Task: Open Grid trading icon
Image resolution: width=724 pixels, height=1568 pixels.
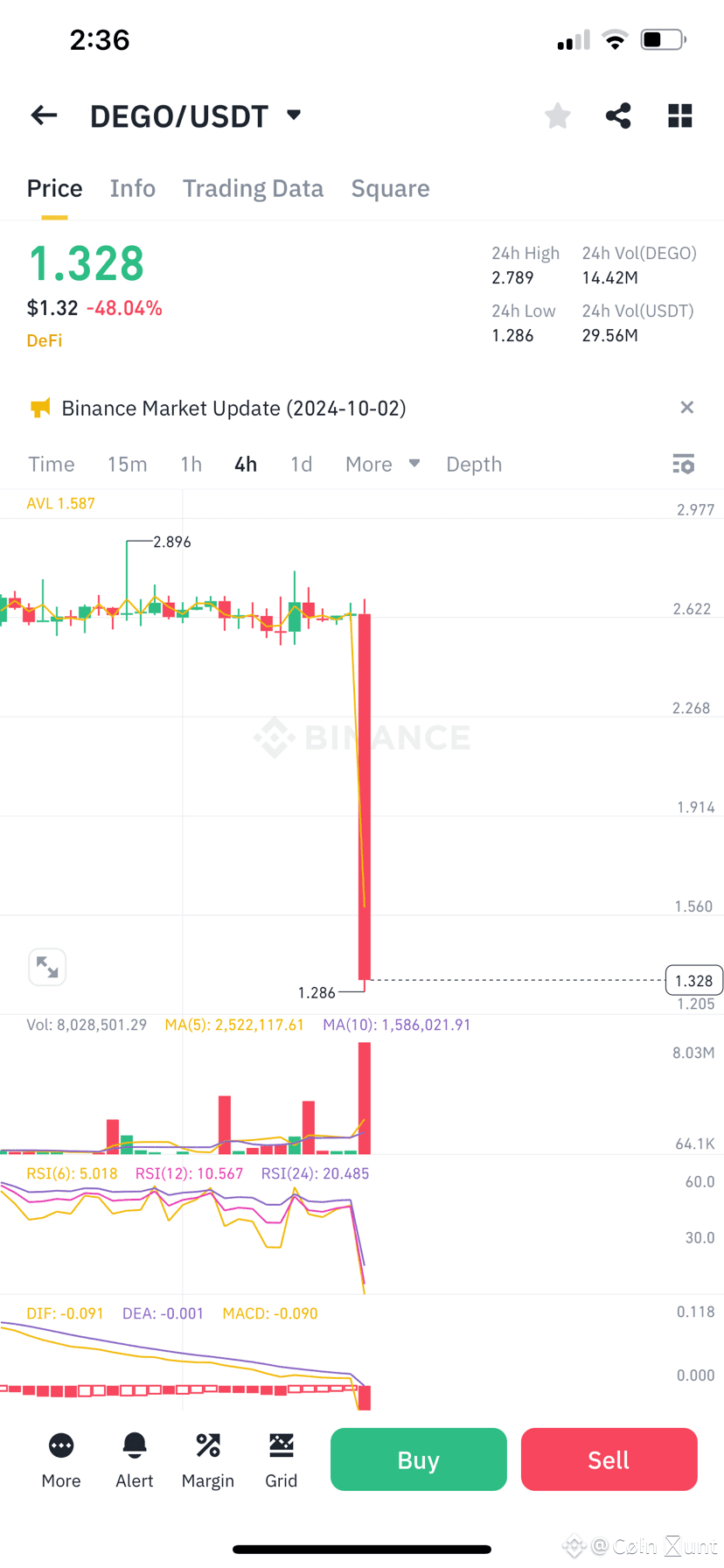Action: [282, 1460]
